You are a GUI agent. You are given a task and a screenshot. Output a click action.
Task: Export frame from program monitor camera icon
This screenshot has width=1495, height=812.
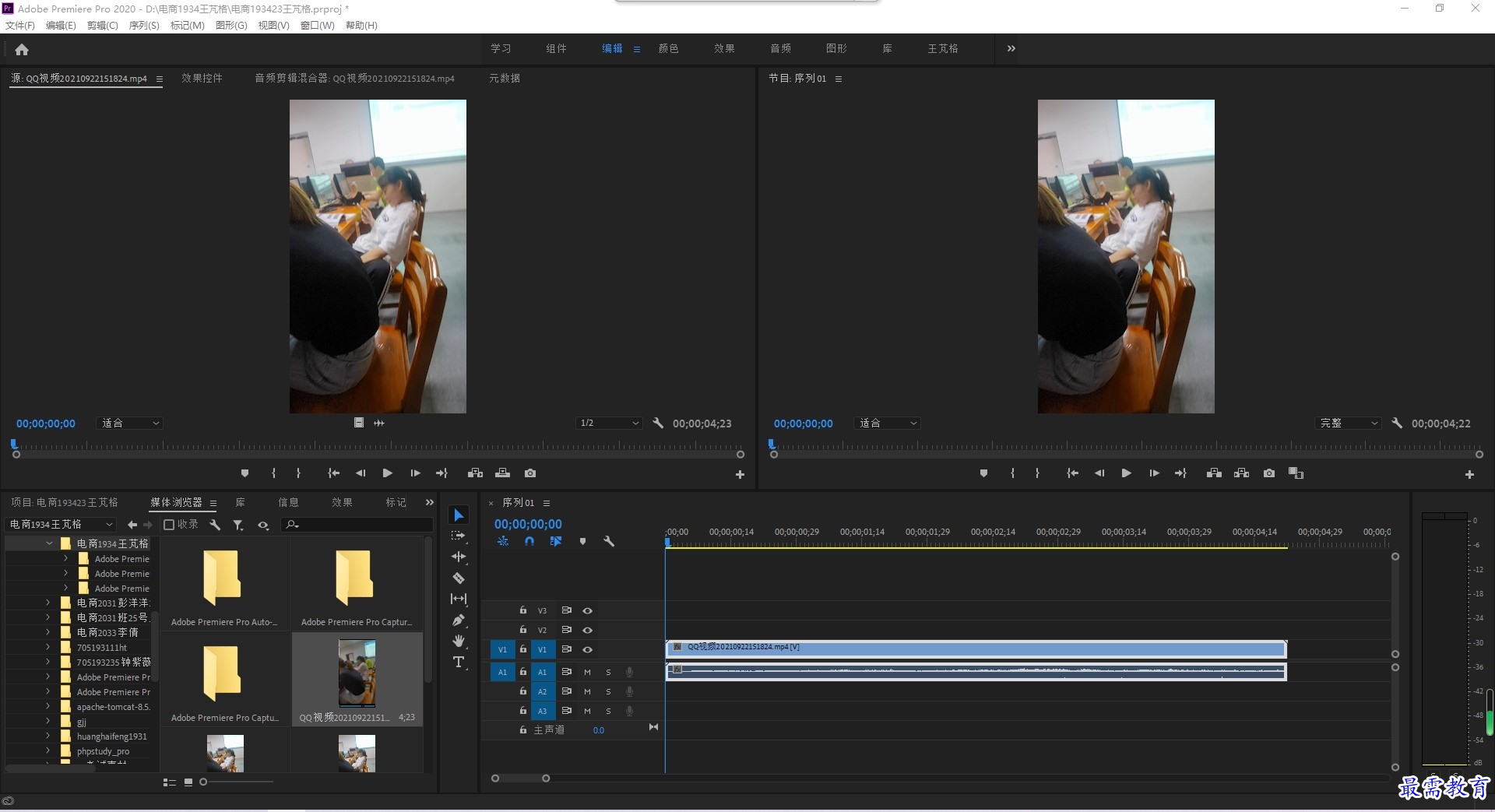tap(1269, 473)
